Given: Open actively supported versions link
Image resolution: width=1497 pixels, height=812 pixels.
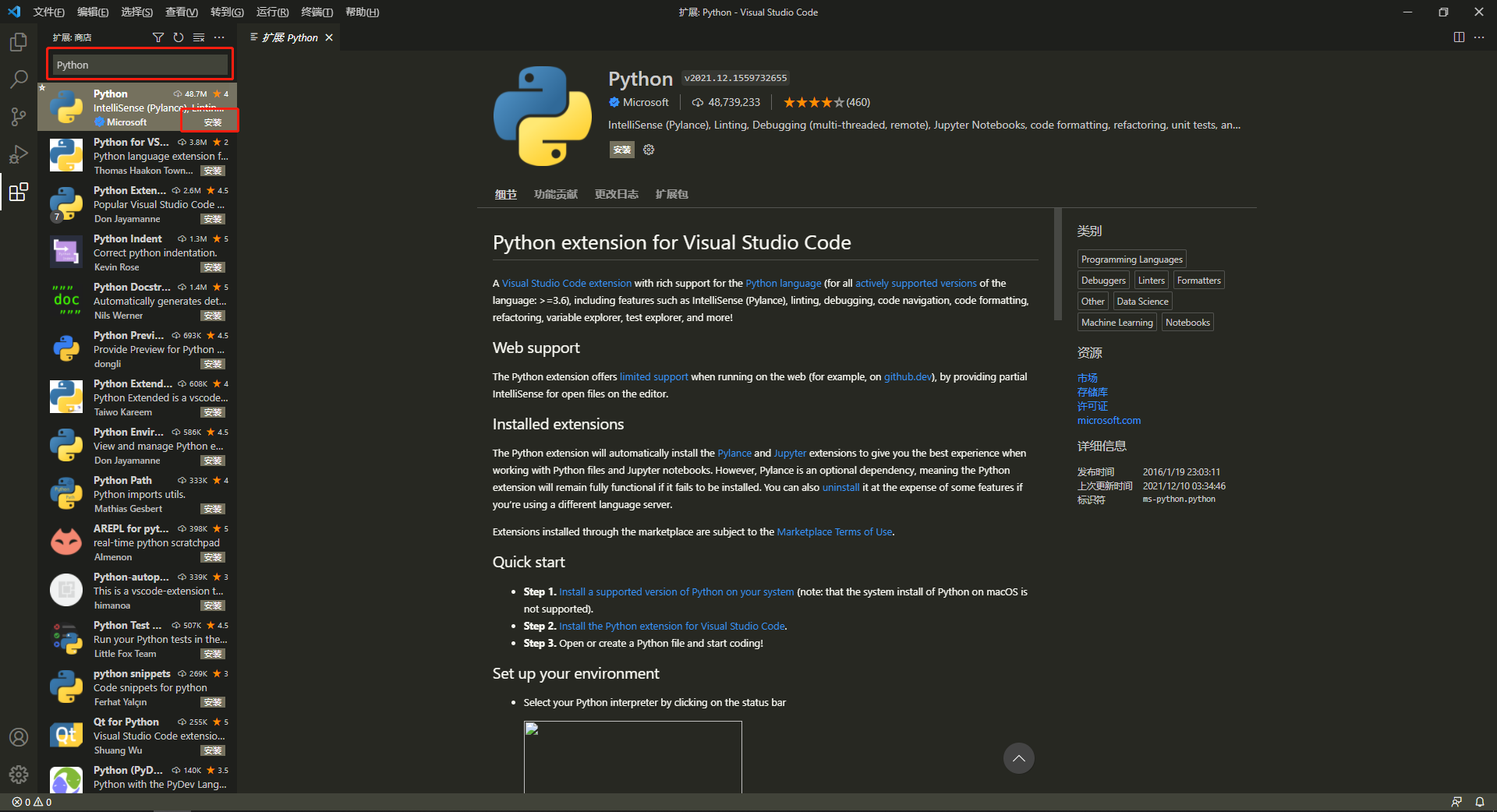Looking at the screenshot, I should 916,283.
